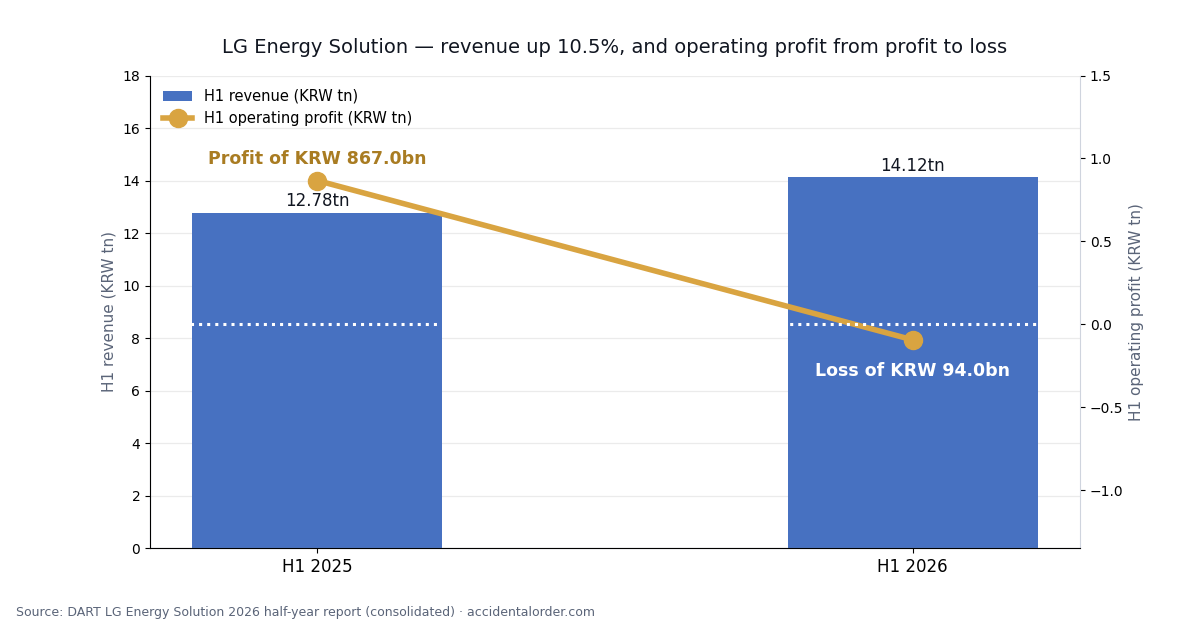1200x630 pixels.
Task: Click the 12.78tn bar value label
Action: tap(317, 201)
